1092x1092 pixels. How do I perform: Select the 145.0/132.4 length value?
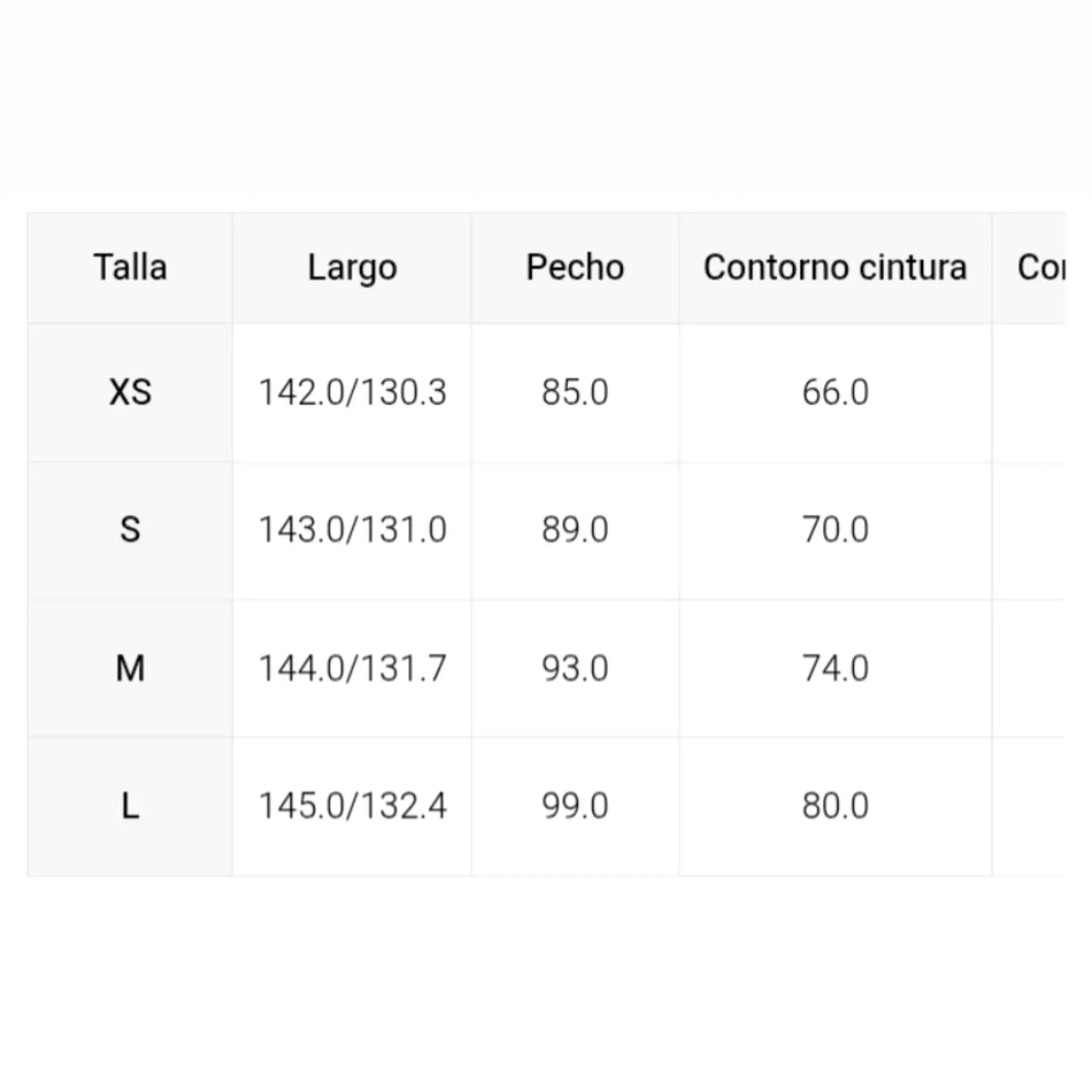click(x=353, y=806)
